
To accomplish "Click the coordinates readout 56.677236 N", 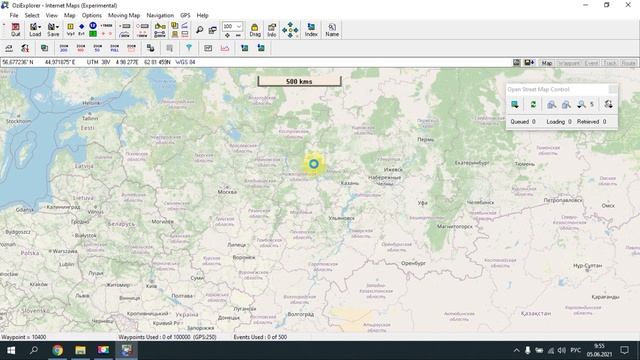I will point(18,62).
